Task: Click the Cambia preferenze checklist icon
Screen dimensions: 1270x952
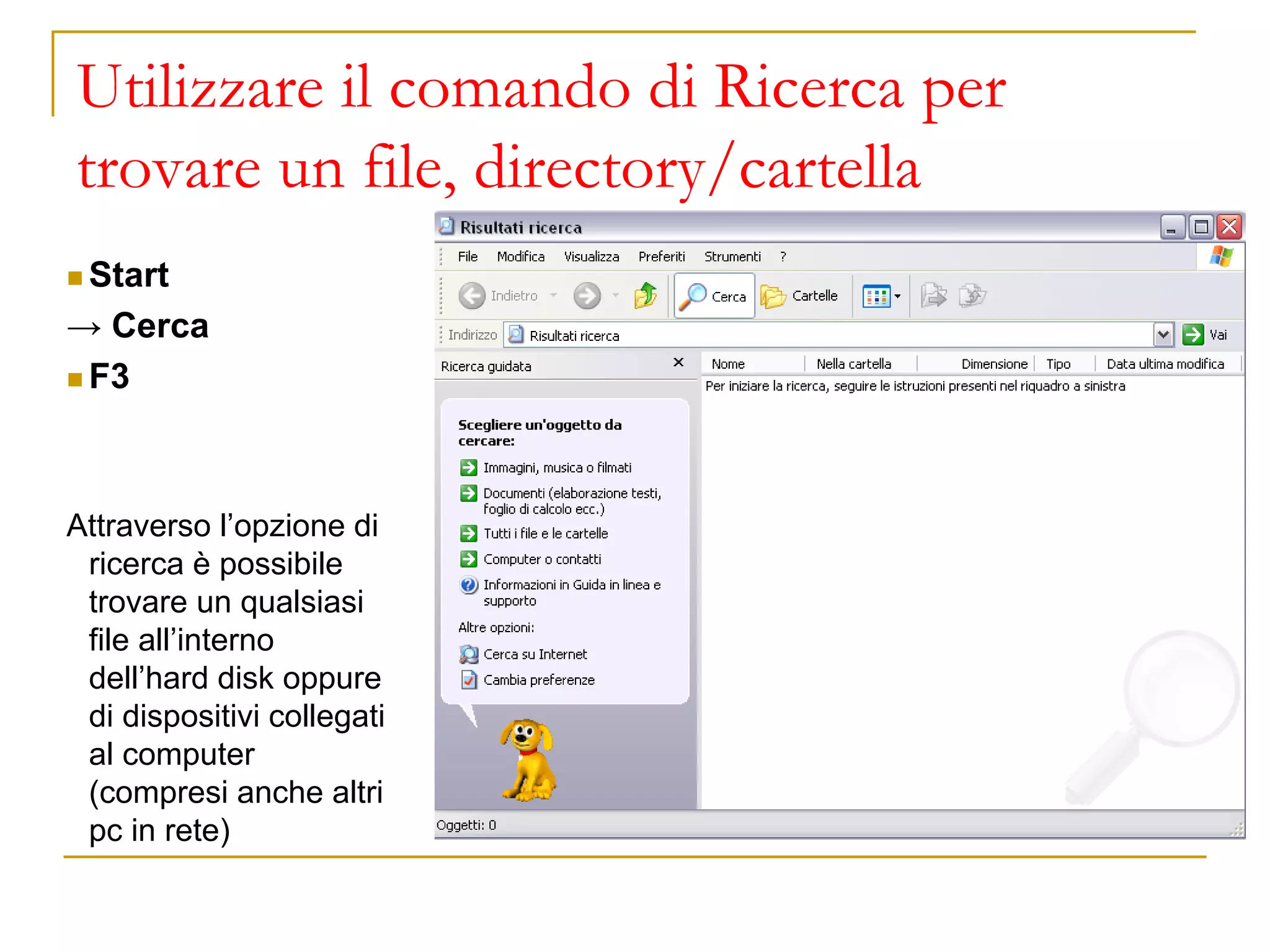Action: [x=469, y=680]
